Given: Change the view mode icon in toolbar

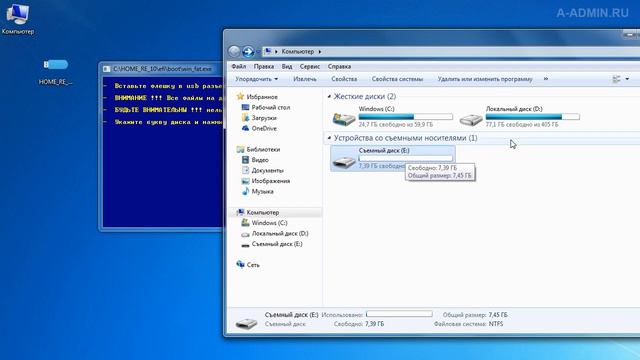Looking at the screenshot, I should pos(616,79).
